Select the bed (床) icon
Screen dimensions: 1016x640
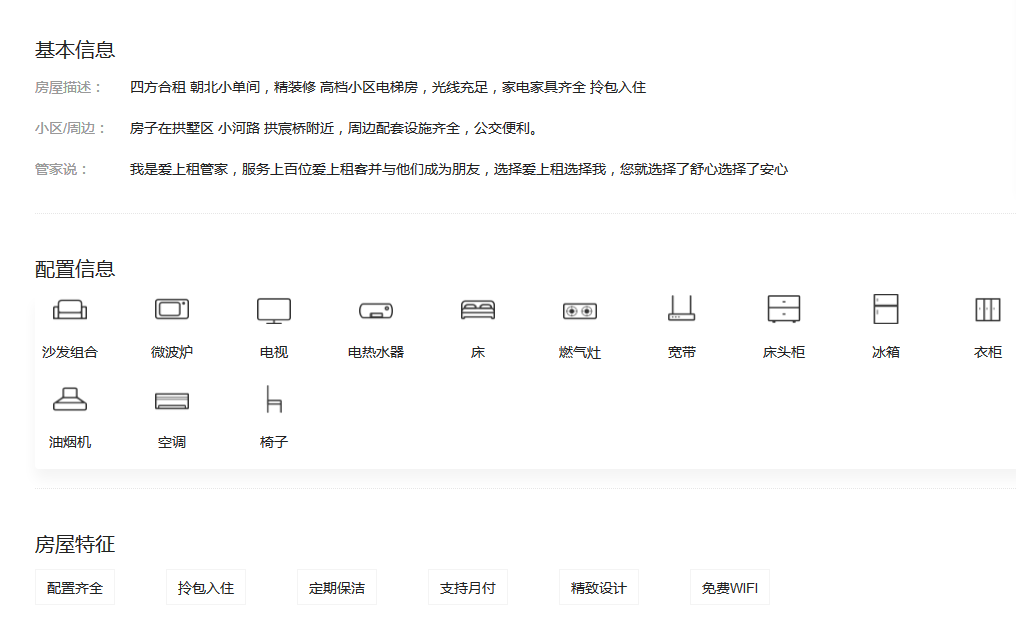(x=478, y=310)
